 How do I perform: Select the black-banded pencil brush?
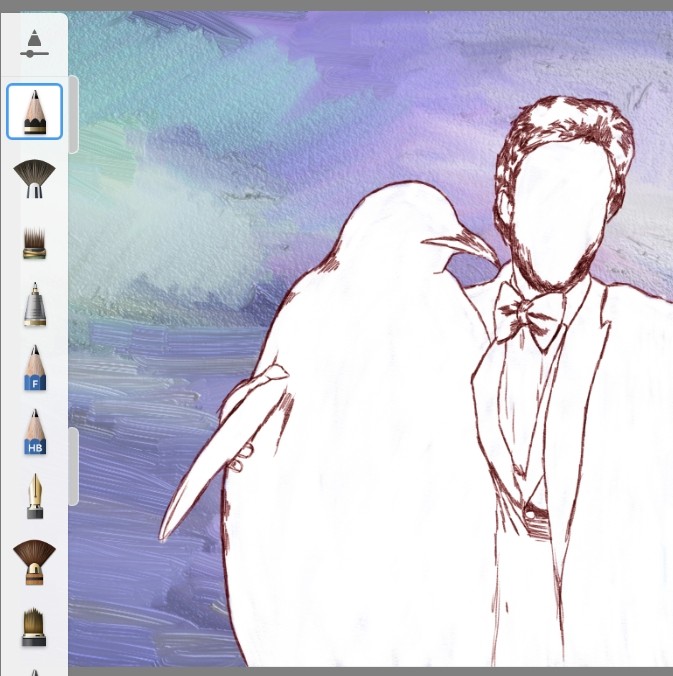pyautogui.click(x=34, y=112)
